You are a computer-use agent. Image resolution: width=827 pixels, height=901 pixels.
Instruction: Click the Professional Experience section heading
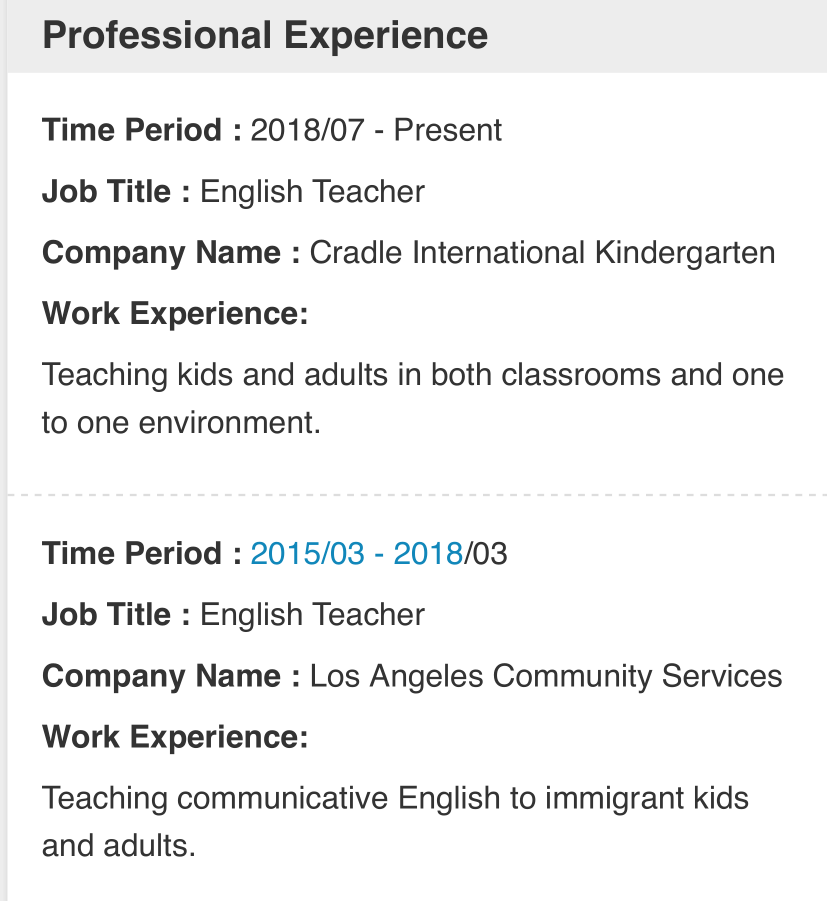click(x=265, y=36)
